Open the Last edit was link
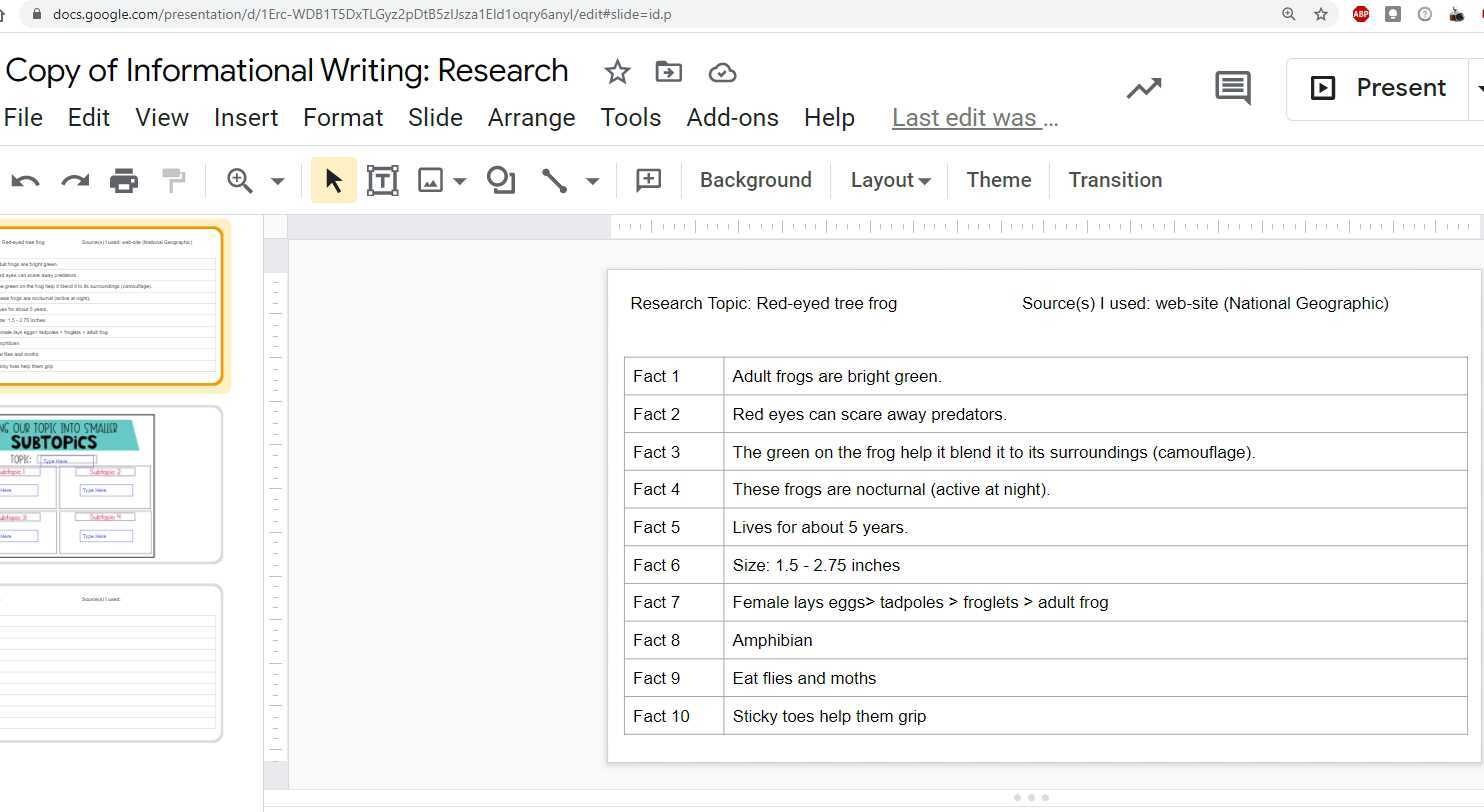This screenshot has height=812, width=1484. (x=974, y=118)
